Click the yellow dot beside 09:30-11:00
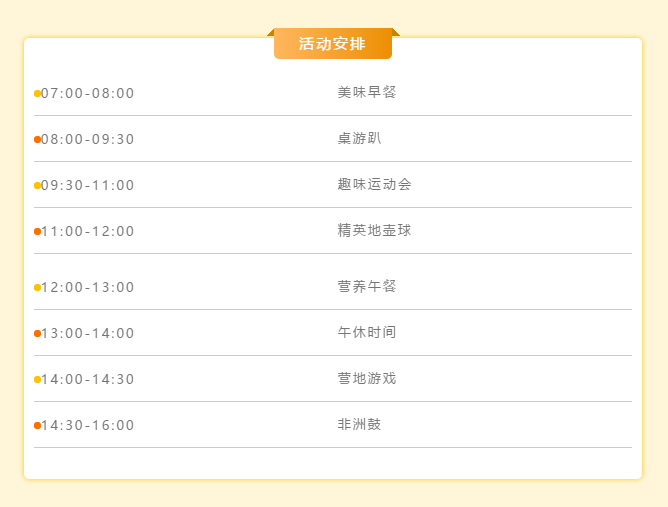668x507 pixels. click(37, 185)
